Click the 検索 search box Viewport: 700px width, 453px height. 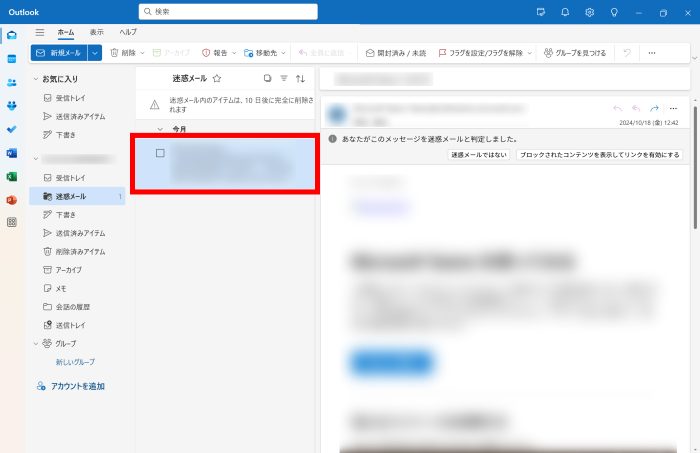pos(228,12)
